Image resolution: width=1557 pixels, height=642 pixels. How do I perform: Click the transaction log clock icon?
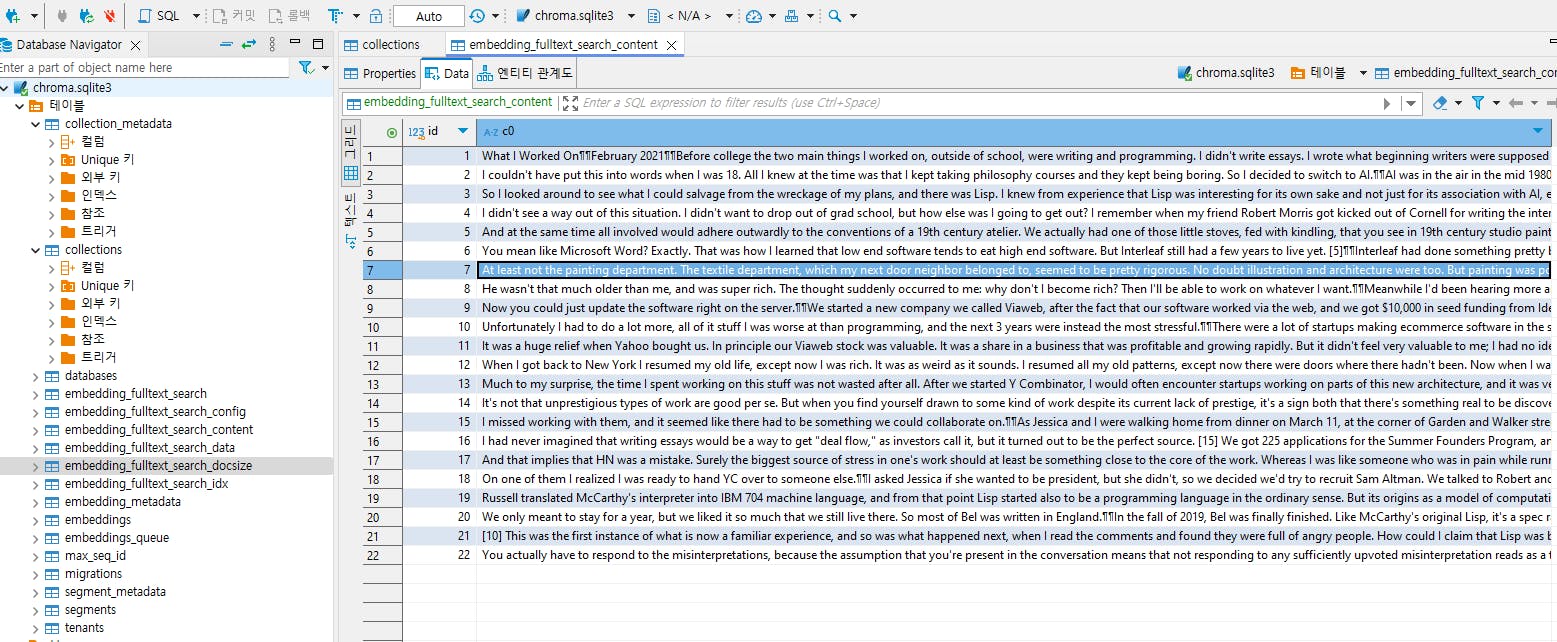tap(477, 16)
